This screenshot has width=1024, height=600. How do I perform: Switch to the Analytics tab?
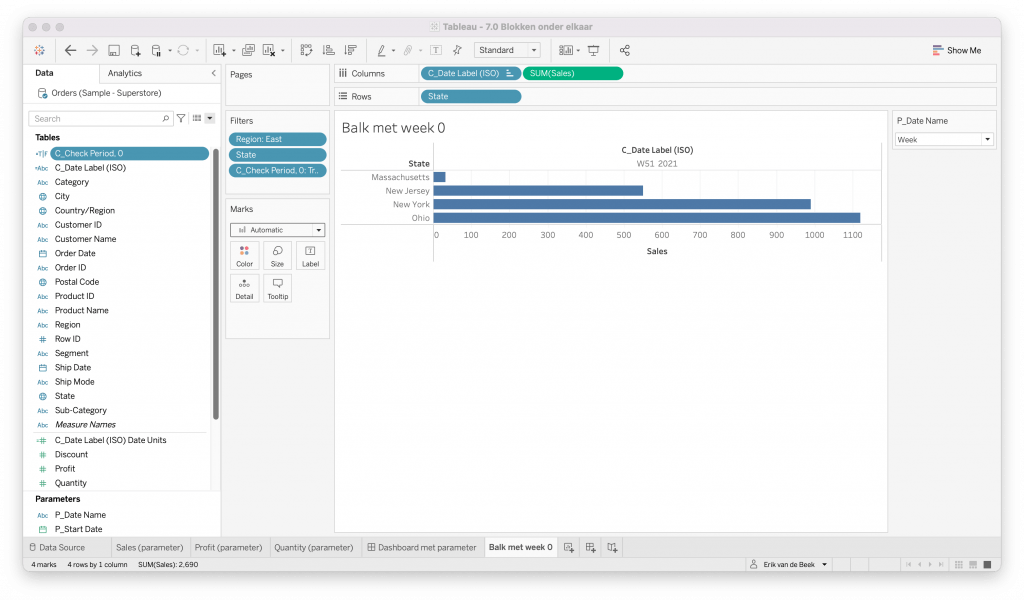(x=125, y=73)
